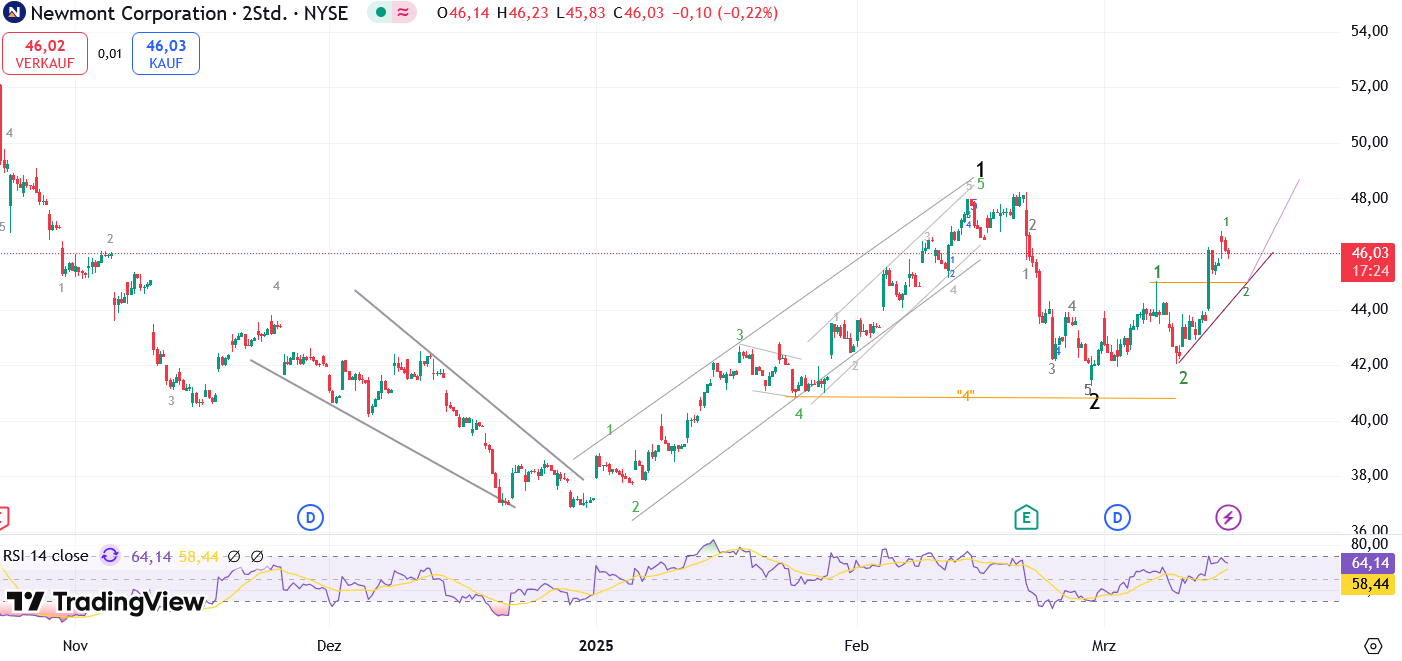Open chart settings gear at bottom right

pos(1373,645)
